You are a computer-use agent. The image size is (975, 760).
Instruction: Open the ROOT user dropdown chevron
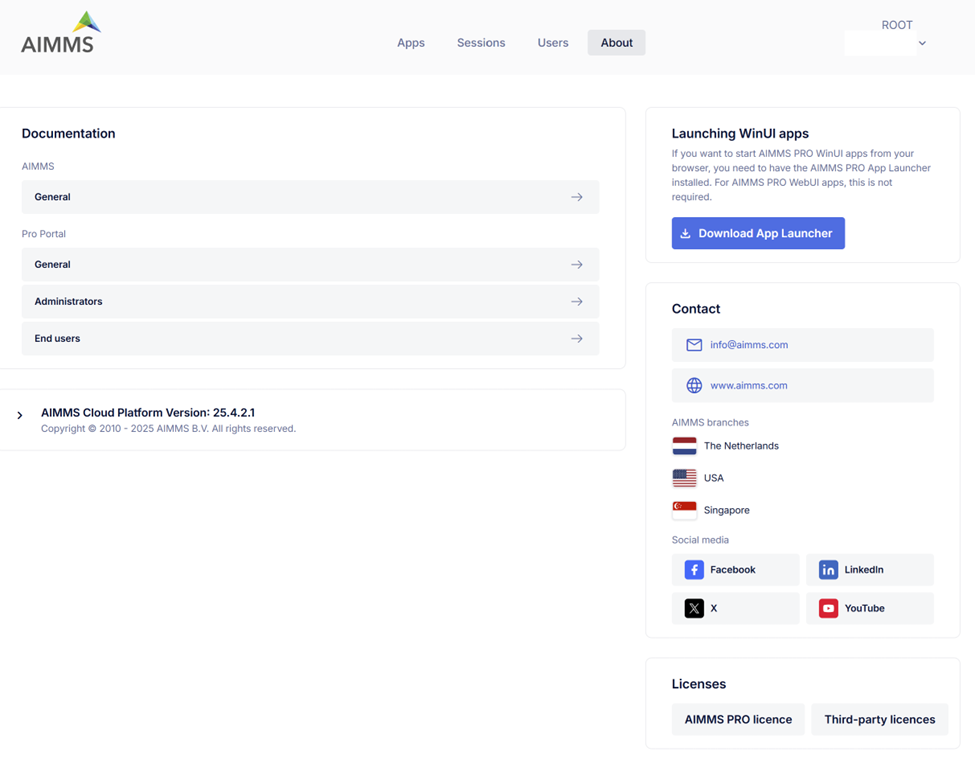922,44
